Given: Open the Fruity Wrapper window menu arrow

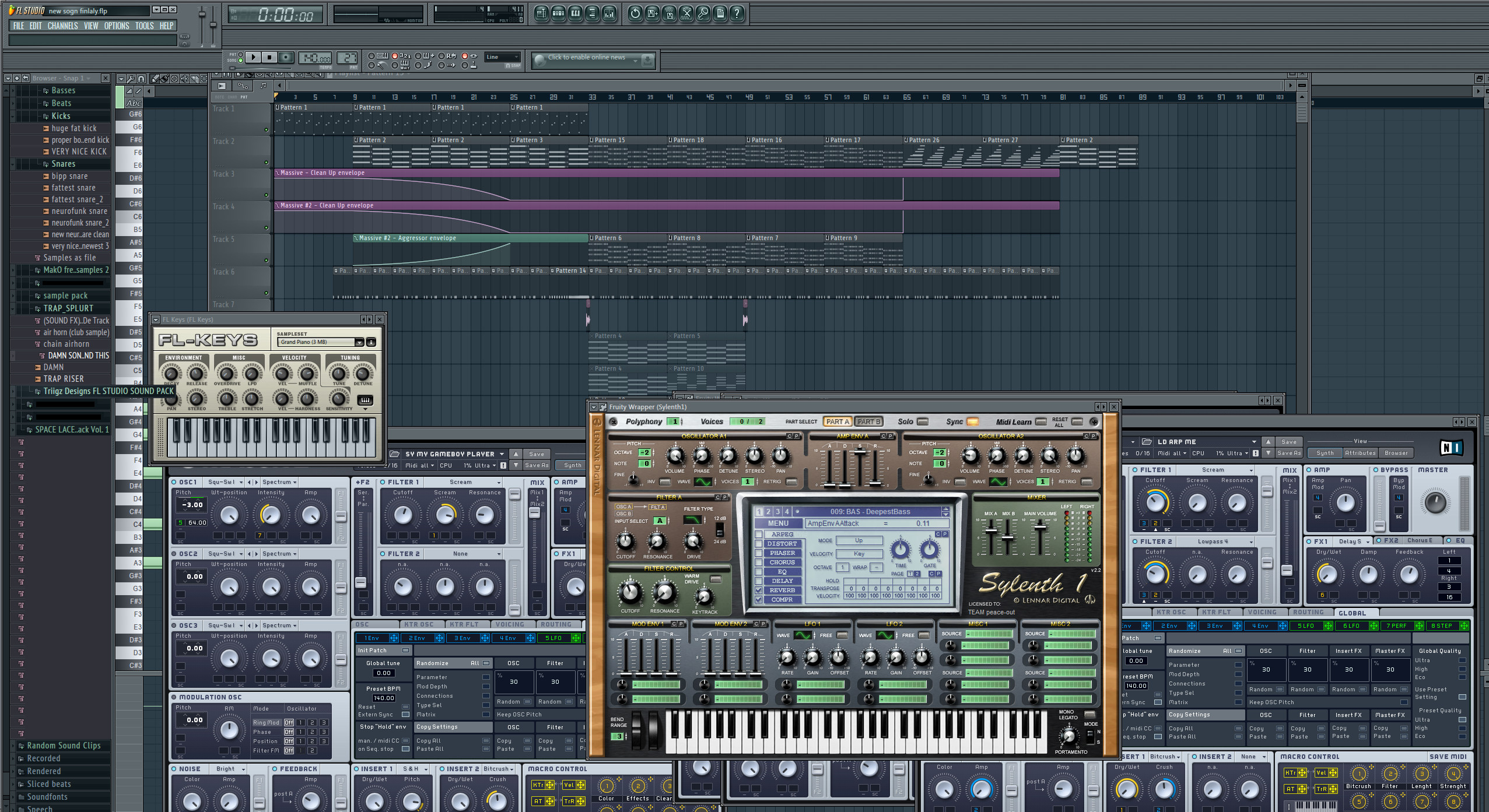Looking at the screenshot, I should point(594,407).
